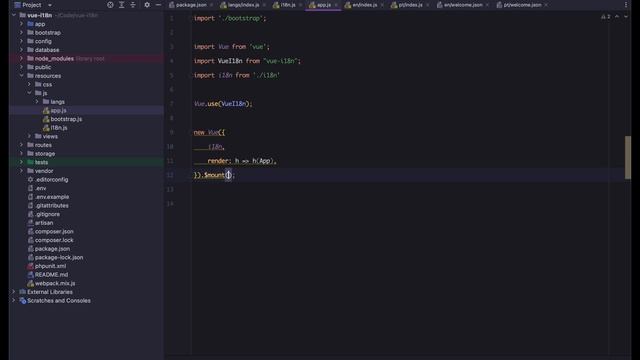Switch to the i18n.js tab
640x360 pixels.
coord(288,5)
